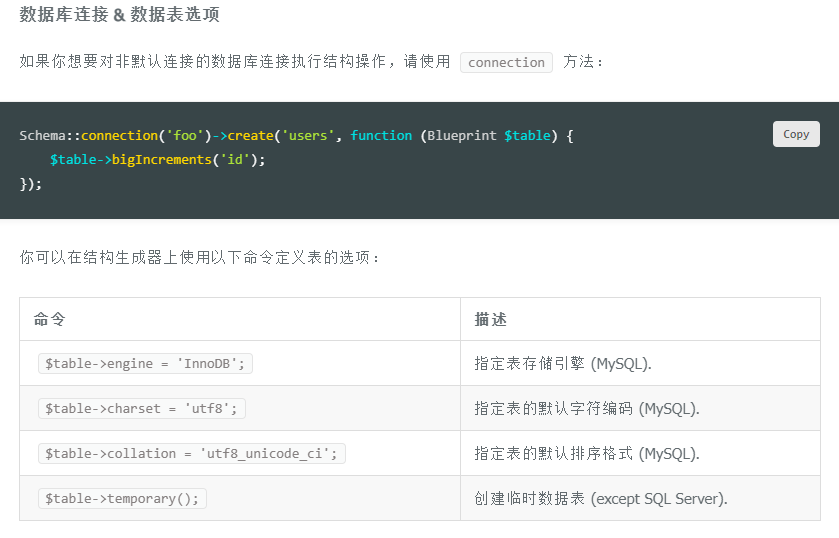Image resolution: width=839 pixels, height=538 pixels.
Task: Click the inline code word connection
Action: tap(506, 62)
